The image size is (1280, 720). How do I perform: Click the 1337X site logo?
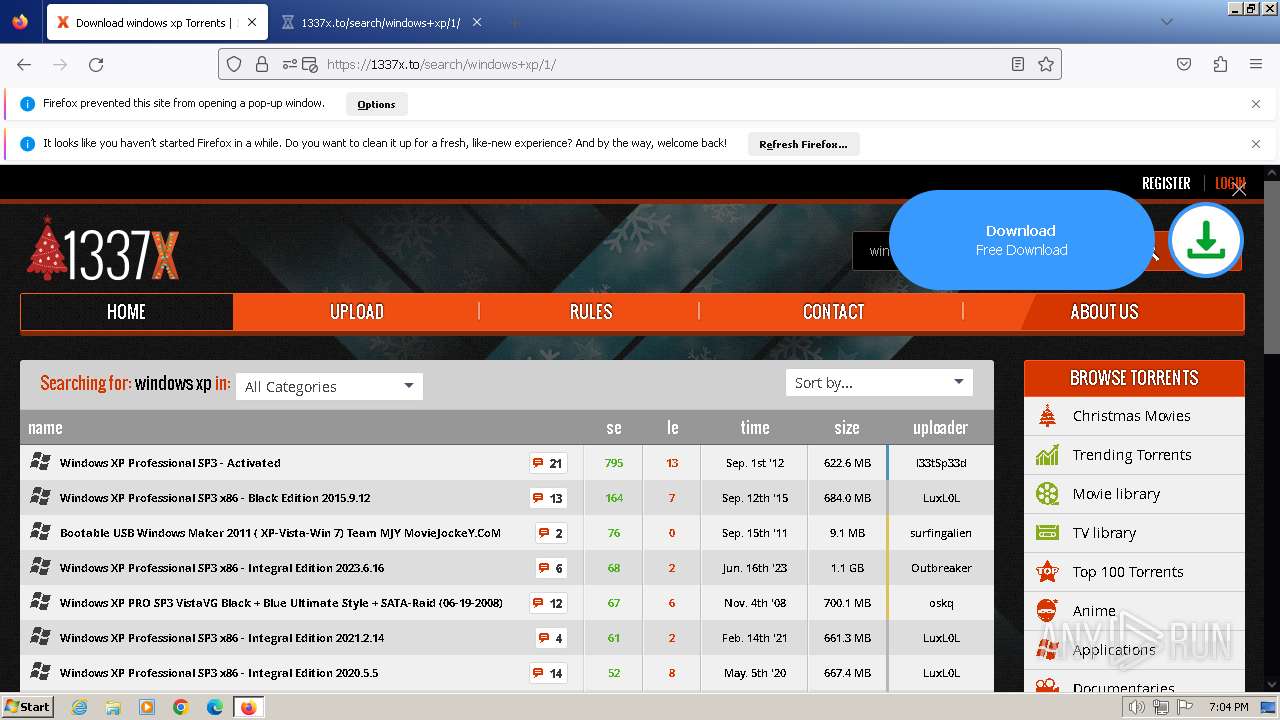click(103, 249)
